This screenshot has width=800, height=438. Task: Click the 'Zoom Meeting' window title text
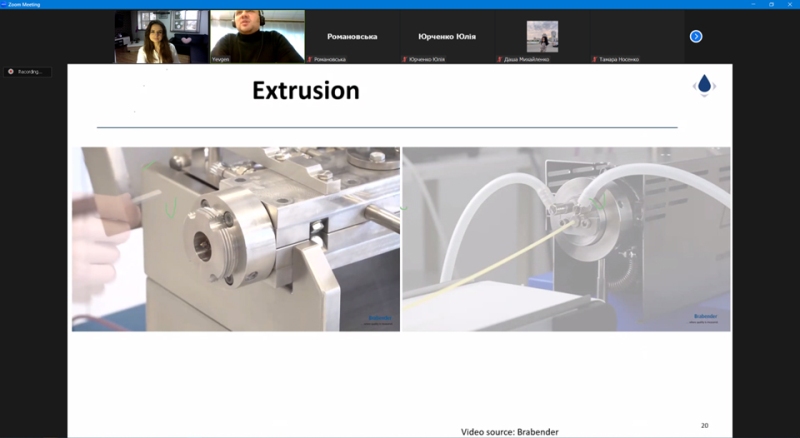tap(24, 5)
